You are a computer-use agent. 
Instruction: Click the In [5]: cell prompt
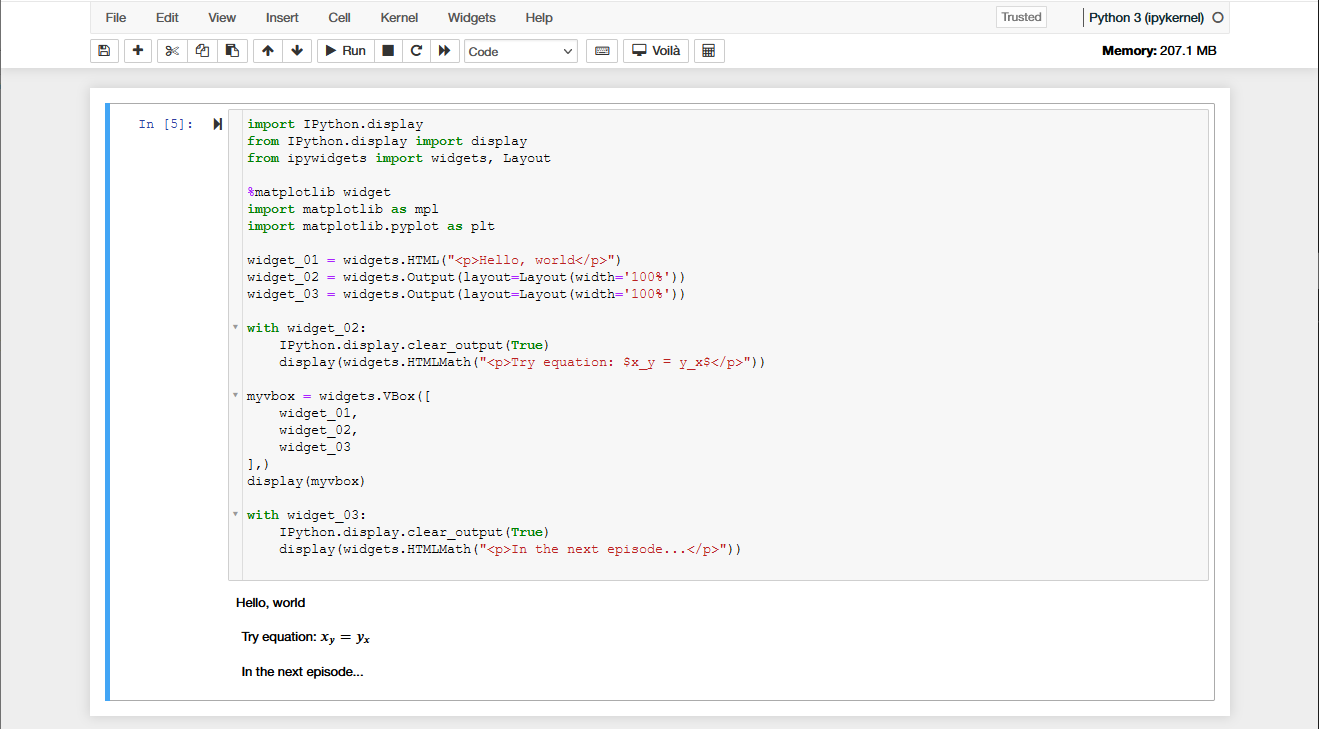coord(166,125)
